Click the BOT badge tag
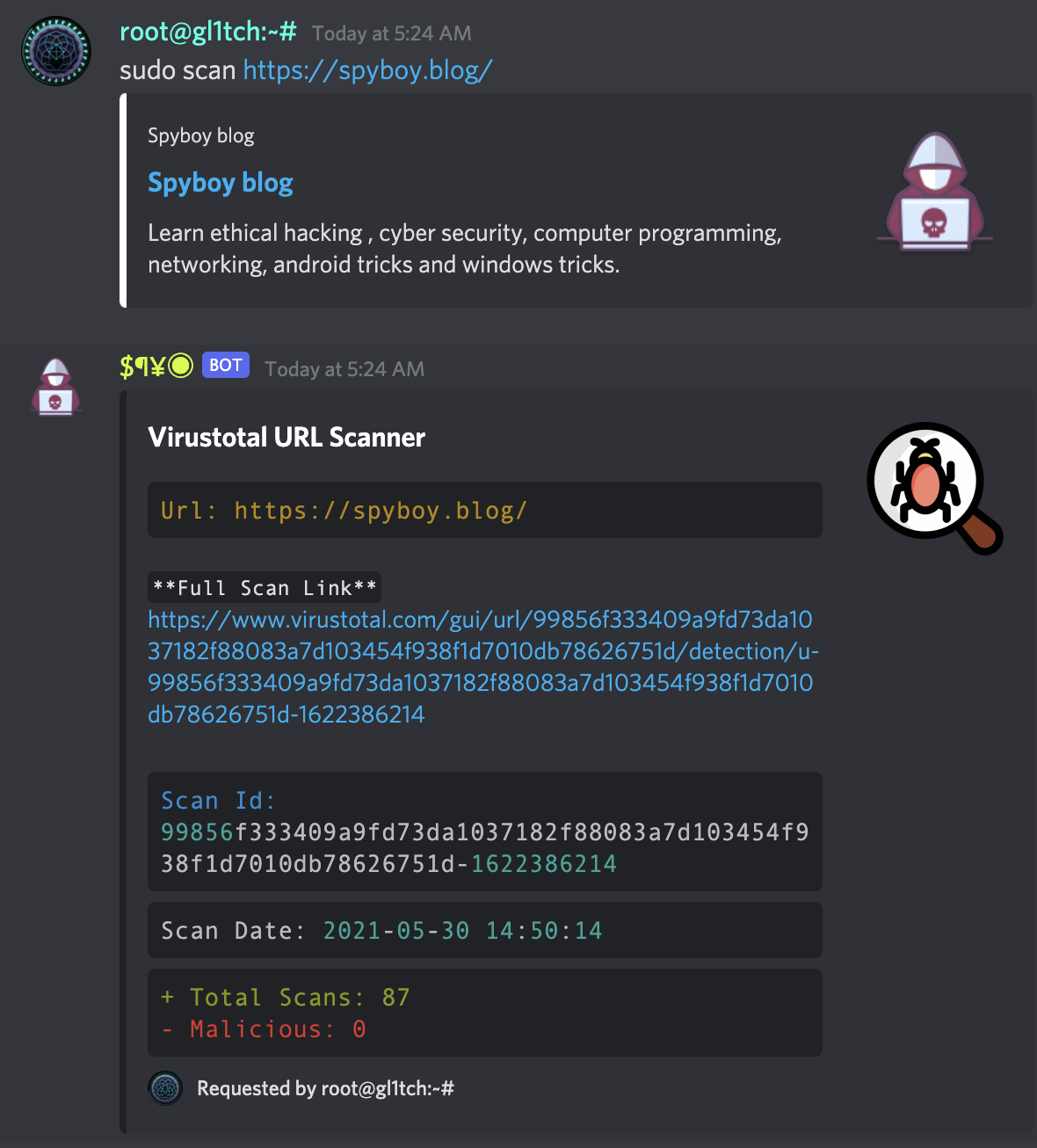The image size is (1037, 1148). pyautogui.click(x=226, y=365)
